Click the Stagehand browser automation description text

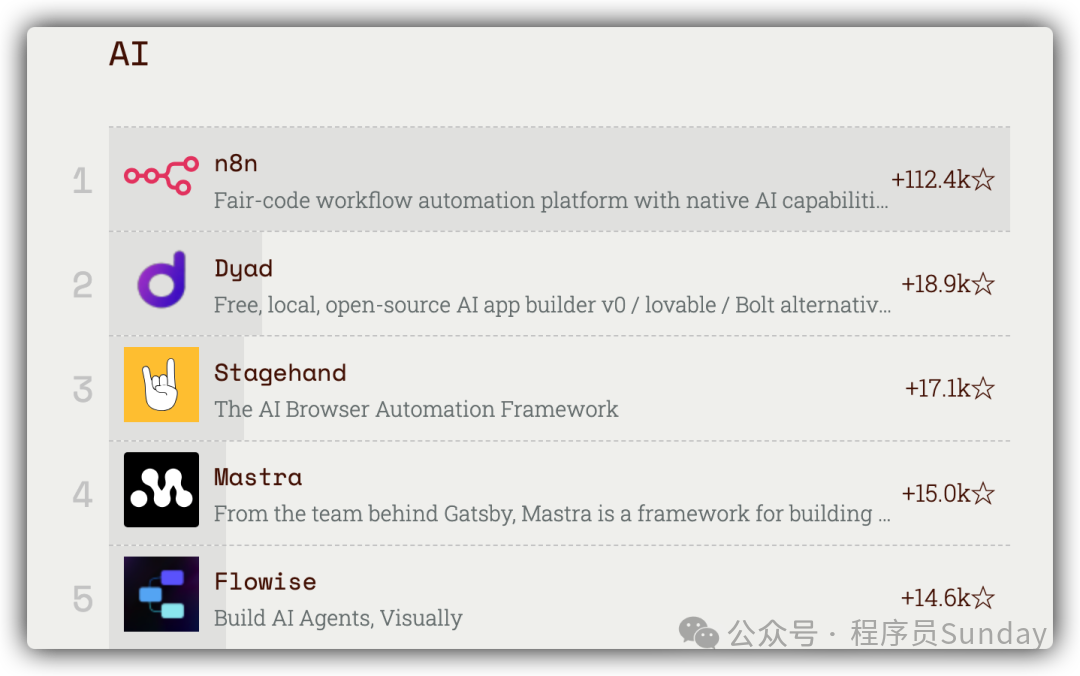point(416,409)
